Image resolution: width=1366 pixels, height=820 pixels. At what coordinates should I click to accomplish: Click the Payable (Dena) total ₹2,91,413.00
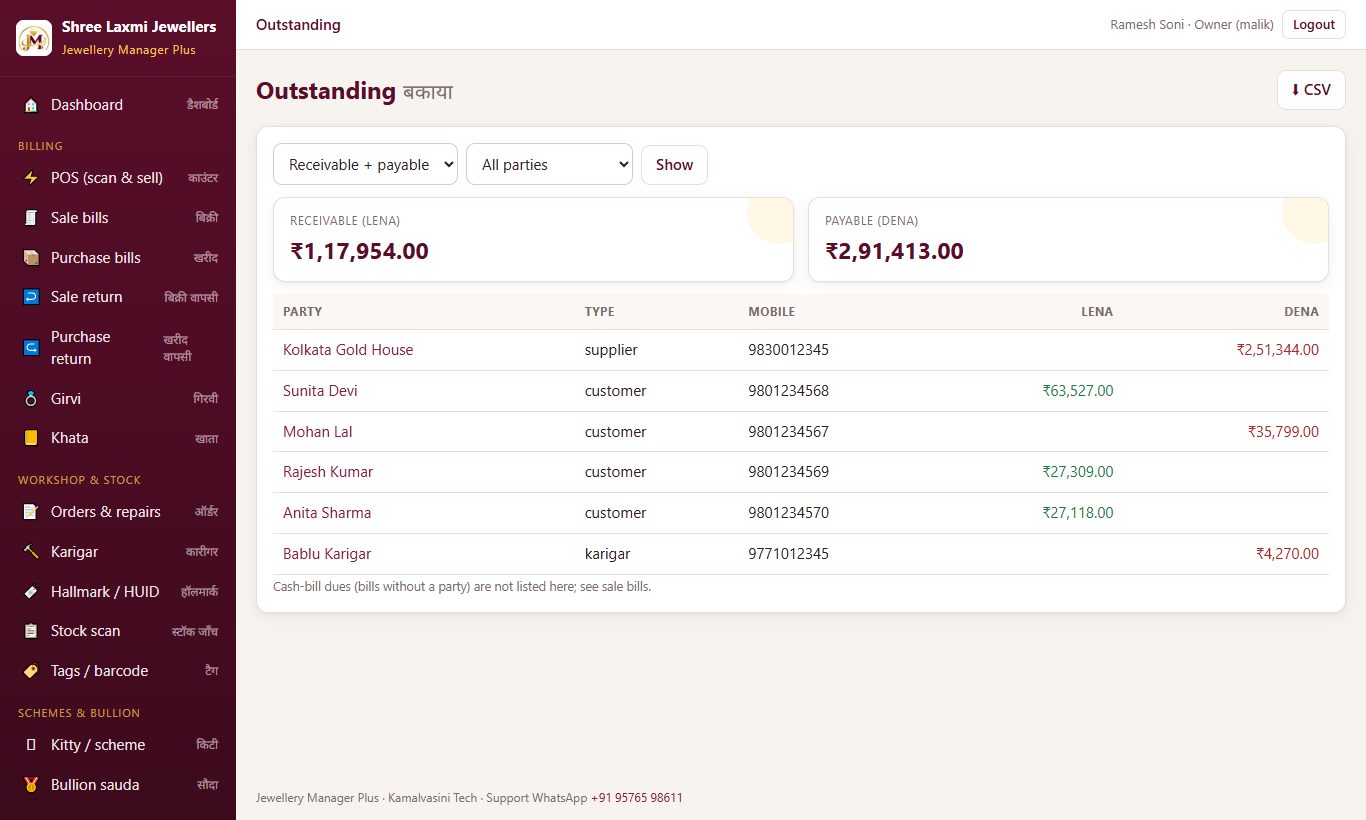tap(894, 251)
